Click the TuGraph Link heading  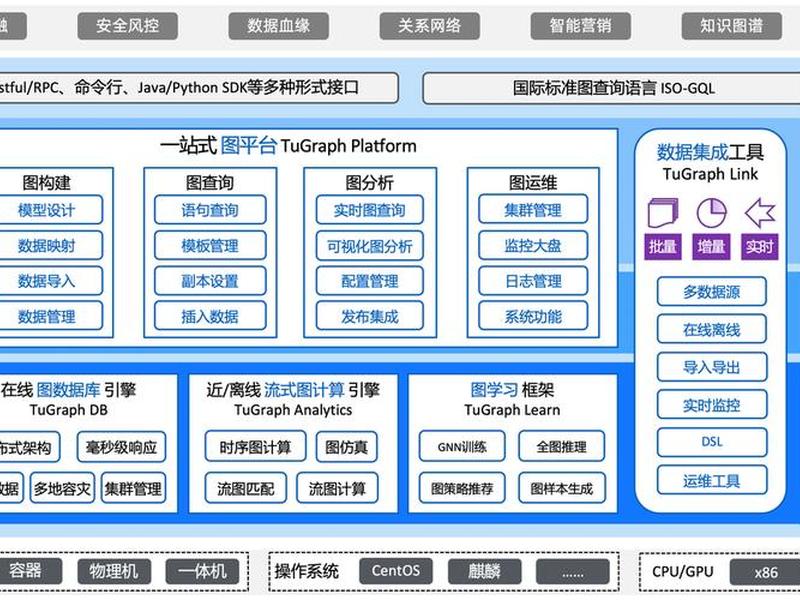pyautogui.click(x=710, y=174)
